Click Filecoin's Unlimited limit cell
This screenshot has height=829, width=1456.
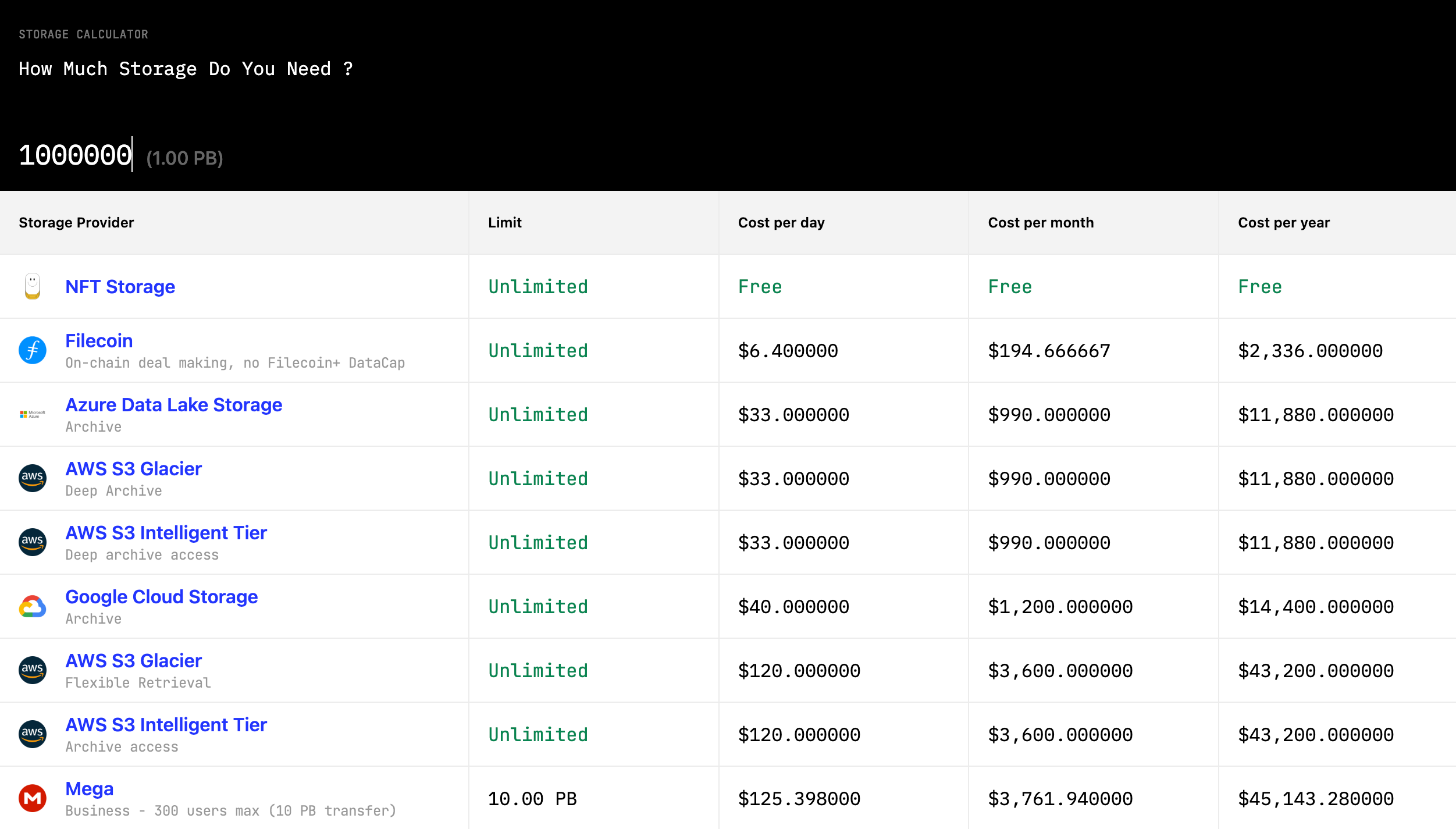click(538, 350)
